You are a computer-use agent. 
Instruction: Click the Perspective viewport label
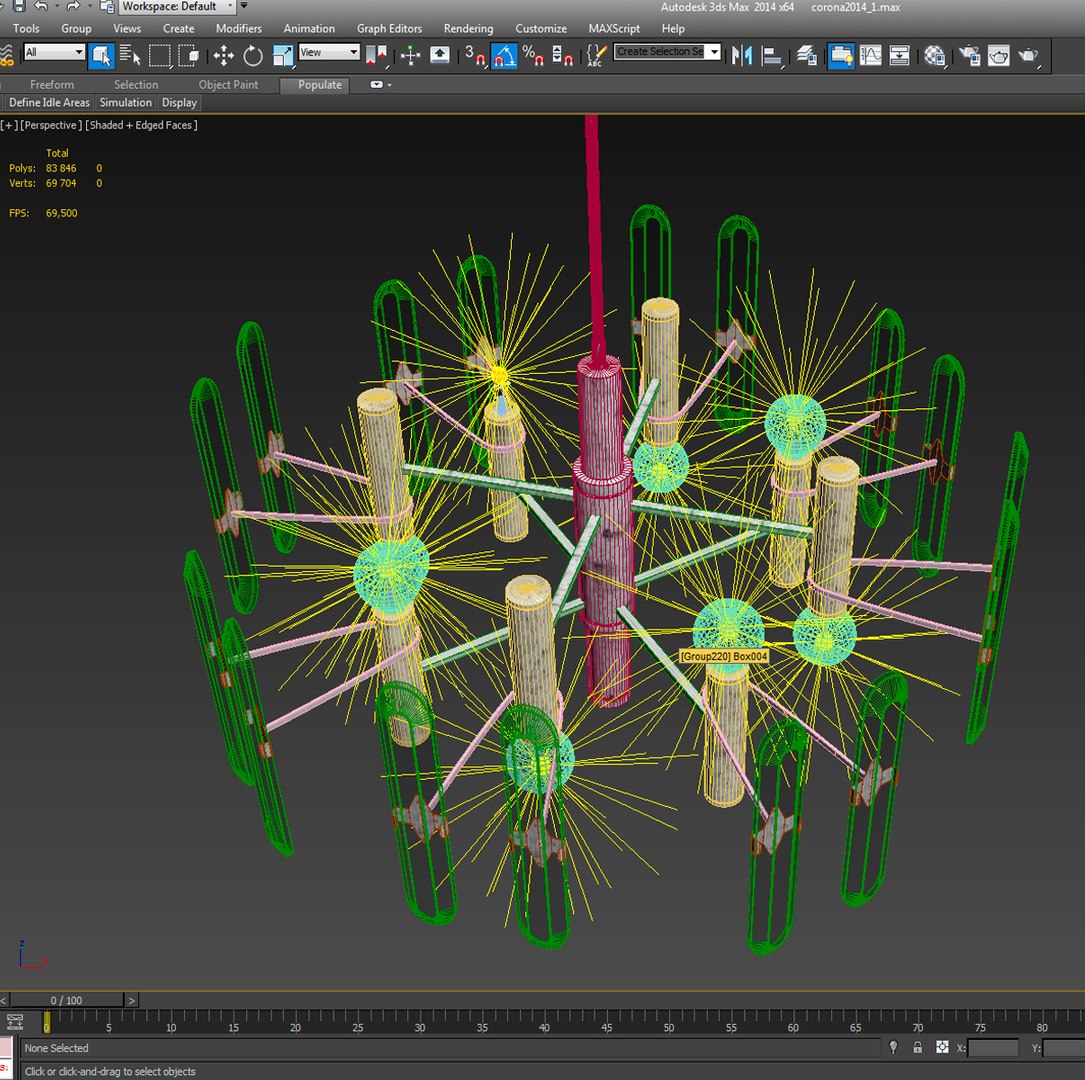tap(51, 125)
